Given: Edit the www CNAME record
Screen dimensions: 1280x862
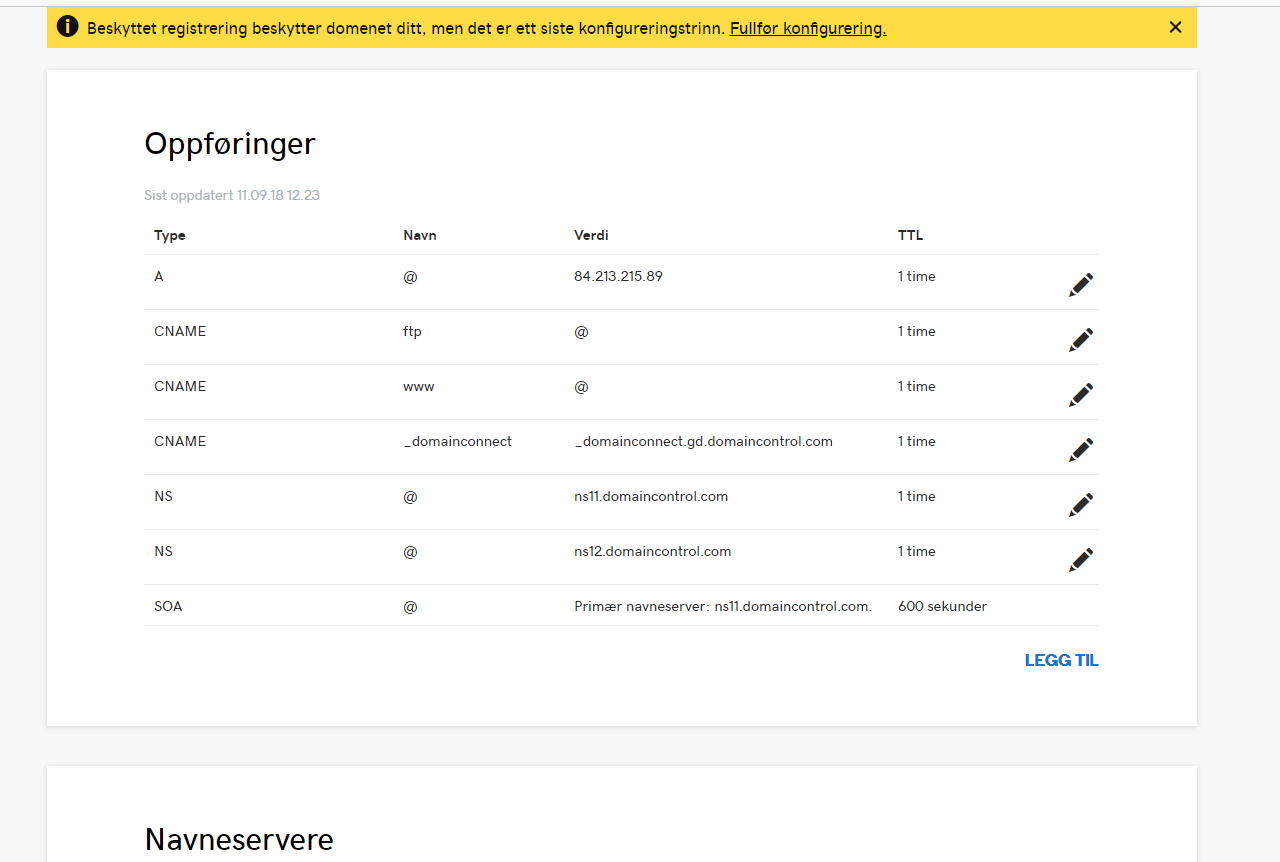Looking at the screenshot, I should (1080, 395).
